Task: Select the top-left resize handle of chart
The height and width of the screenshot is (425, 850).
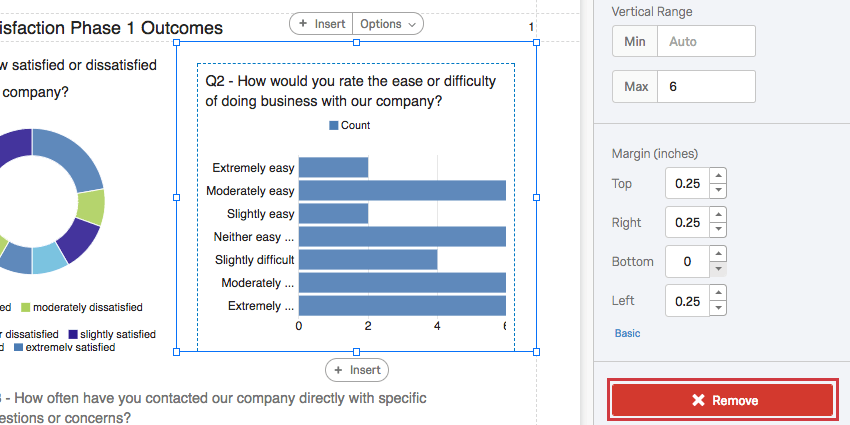Action: 177,43
